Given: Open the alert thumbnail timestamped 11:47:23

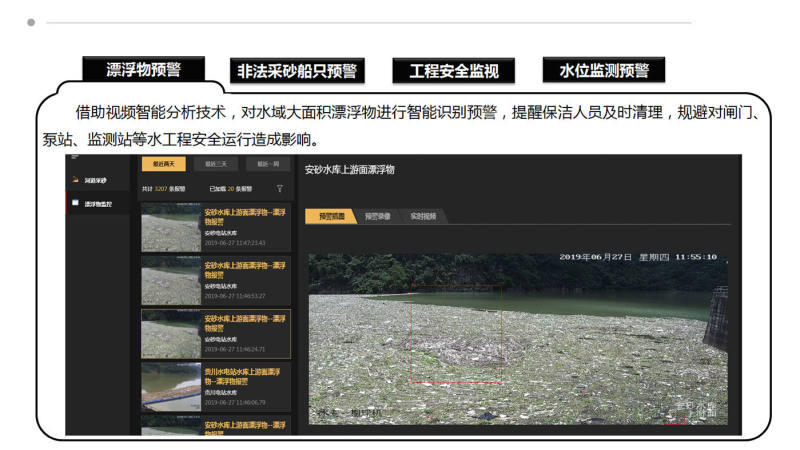Looking at the screenshot, I should 170,228.
